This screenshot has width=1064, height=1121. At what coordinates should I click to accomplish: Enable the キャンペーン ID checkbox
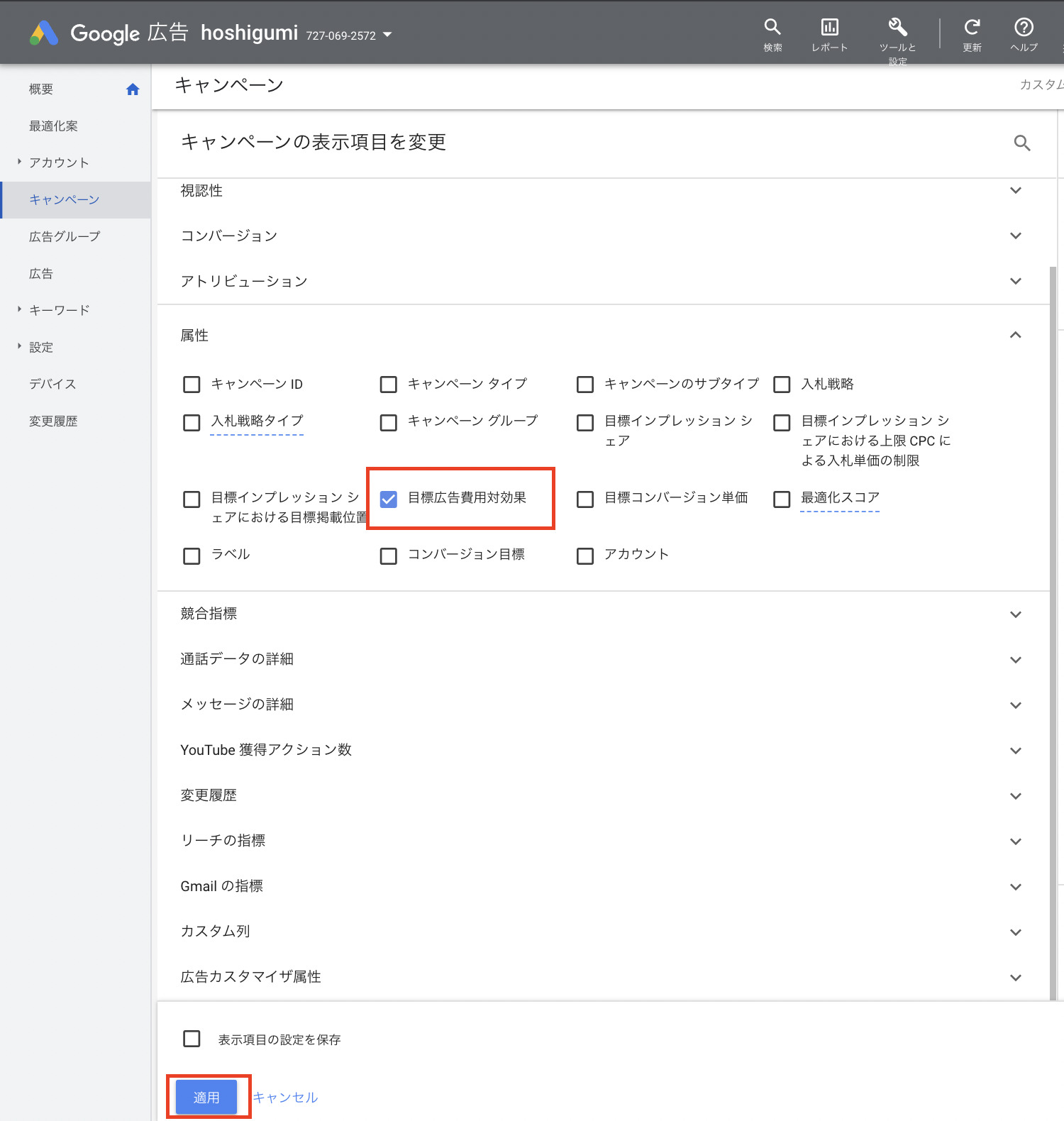pos(192,385)
